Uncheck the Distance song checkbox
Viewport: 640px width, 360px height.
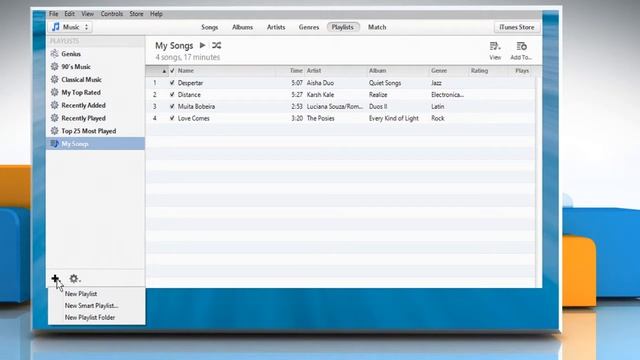pos(172,94)
